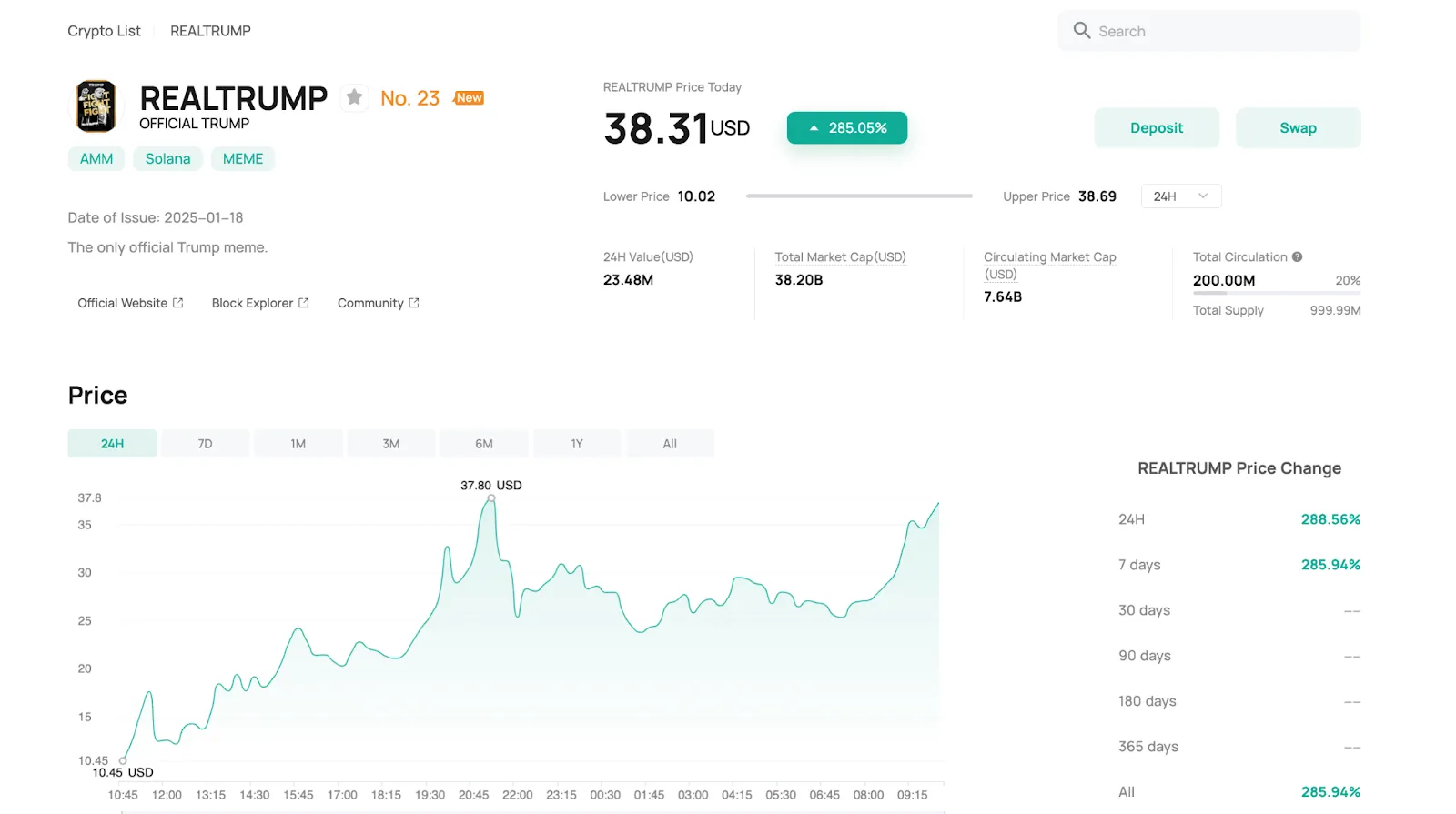
Task: Focus the Search input field
Action: point(1209,31)
